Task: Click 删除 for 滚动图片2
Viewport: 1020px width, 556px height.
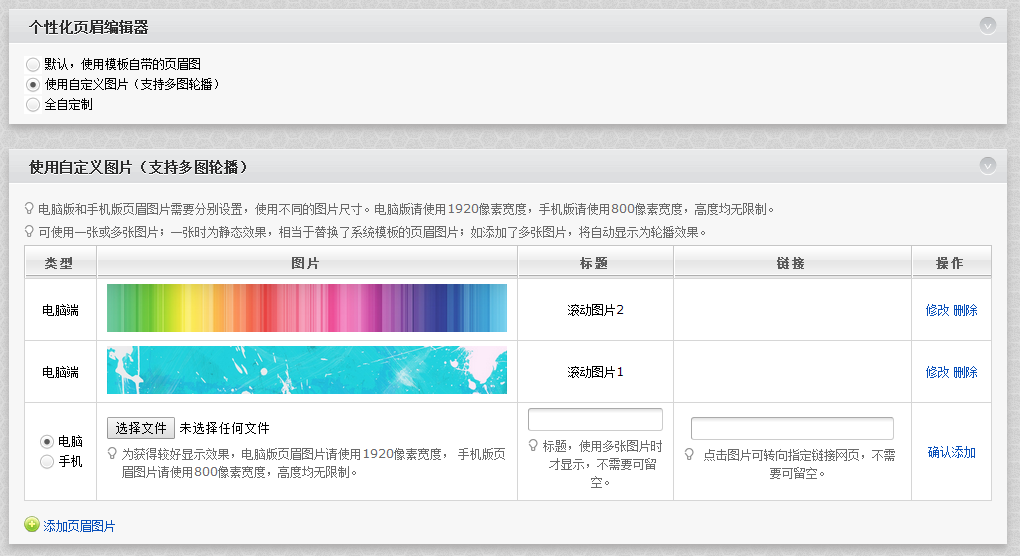Action: pyautogui.click(x=965, y=310)
